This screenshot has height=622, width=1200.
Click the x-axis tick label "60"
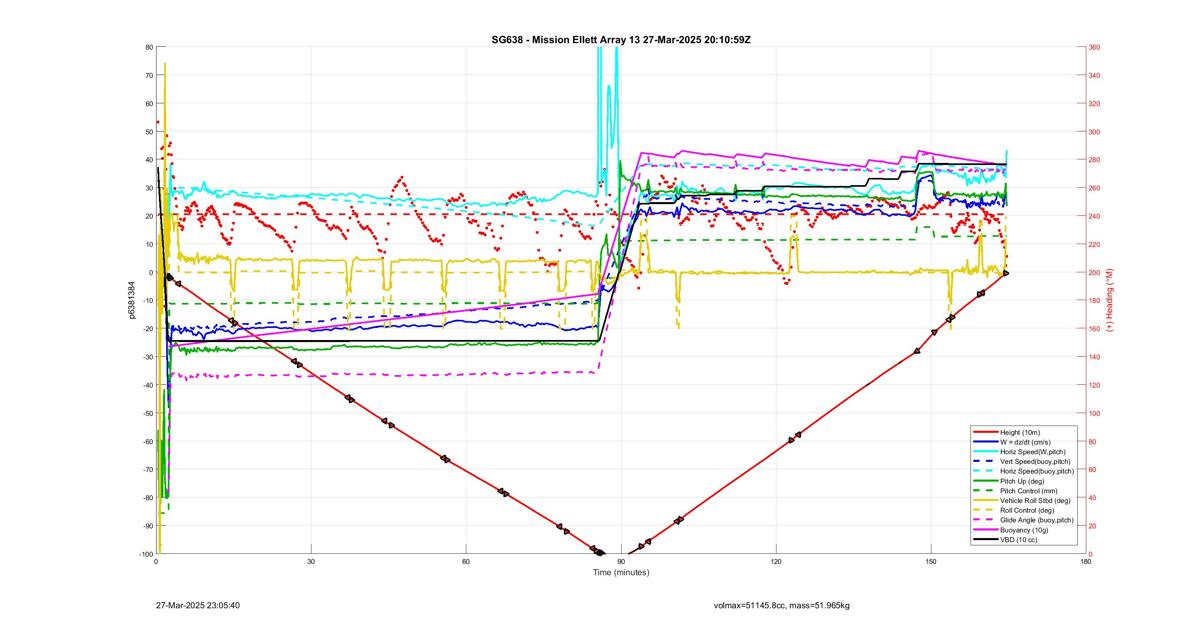[466, 561]
